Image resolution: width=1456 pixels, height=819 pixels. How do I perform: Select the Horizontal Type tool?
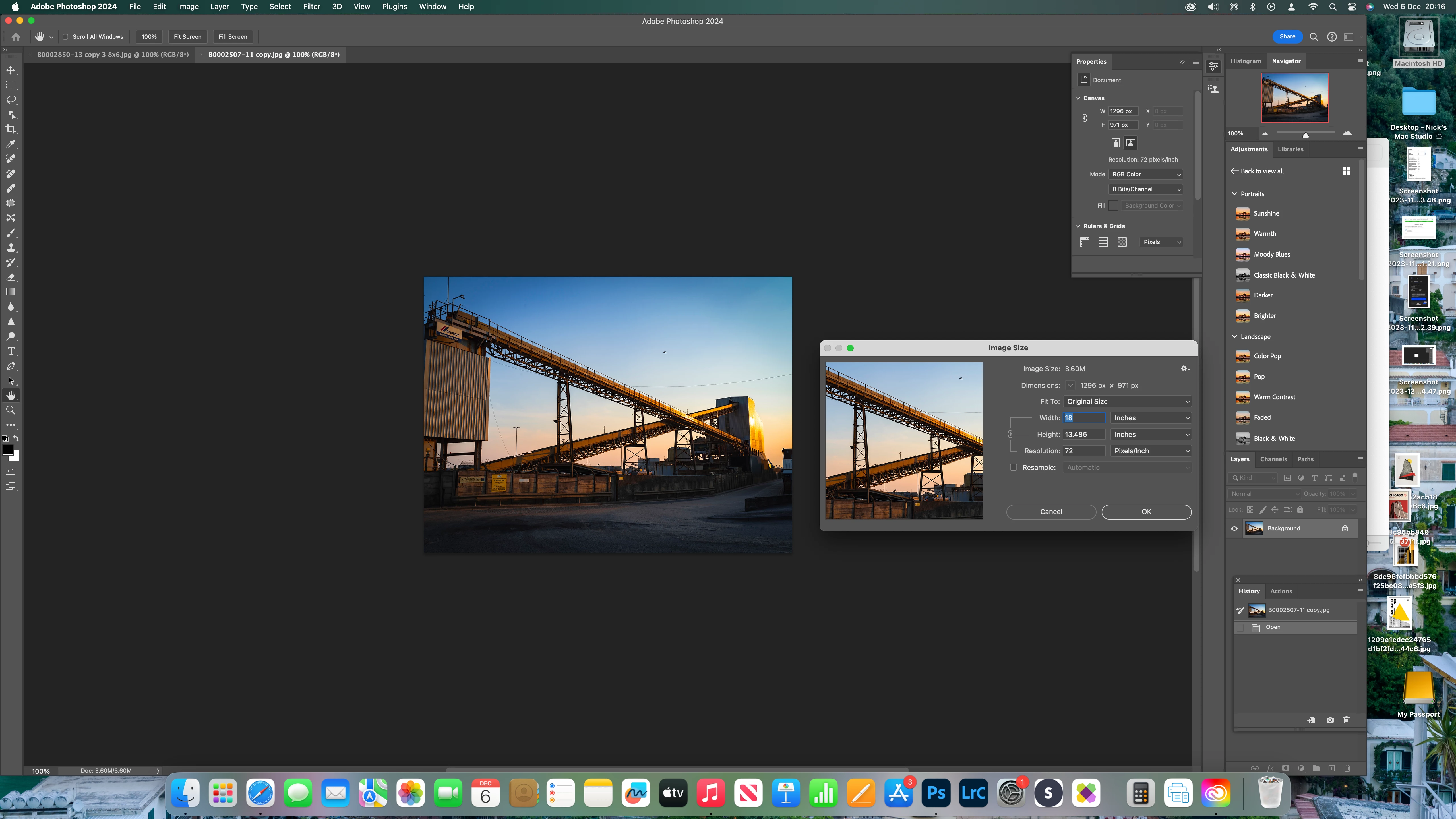[x=11, y=351]
